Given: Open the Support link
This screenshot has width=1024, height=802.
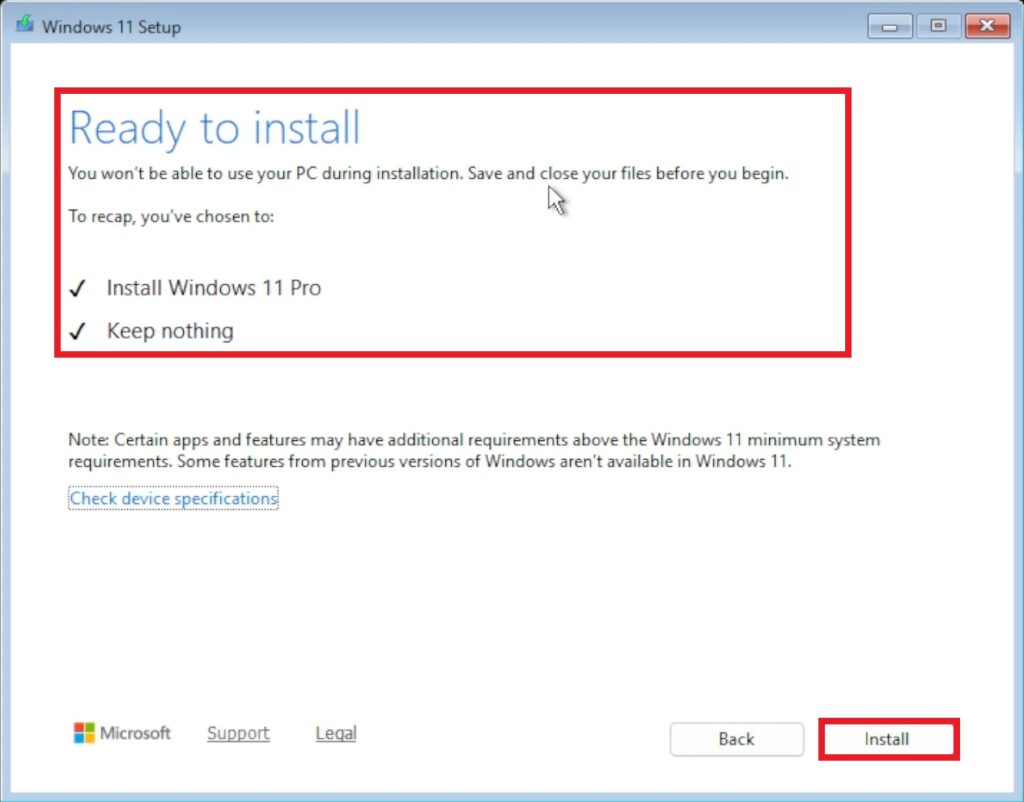Looking at the screenshot, I should coord(238,733).
